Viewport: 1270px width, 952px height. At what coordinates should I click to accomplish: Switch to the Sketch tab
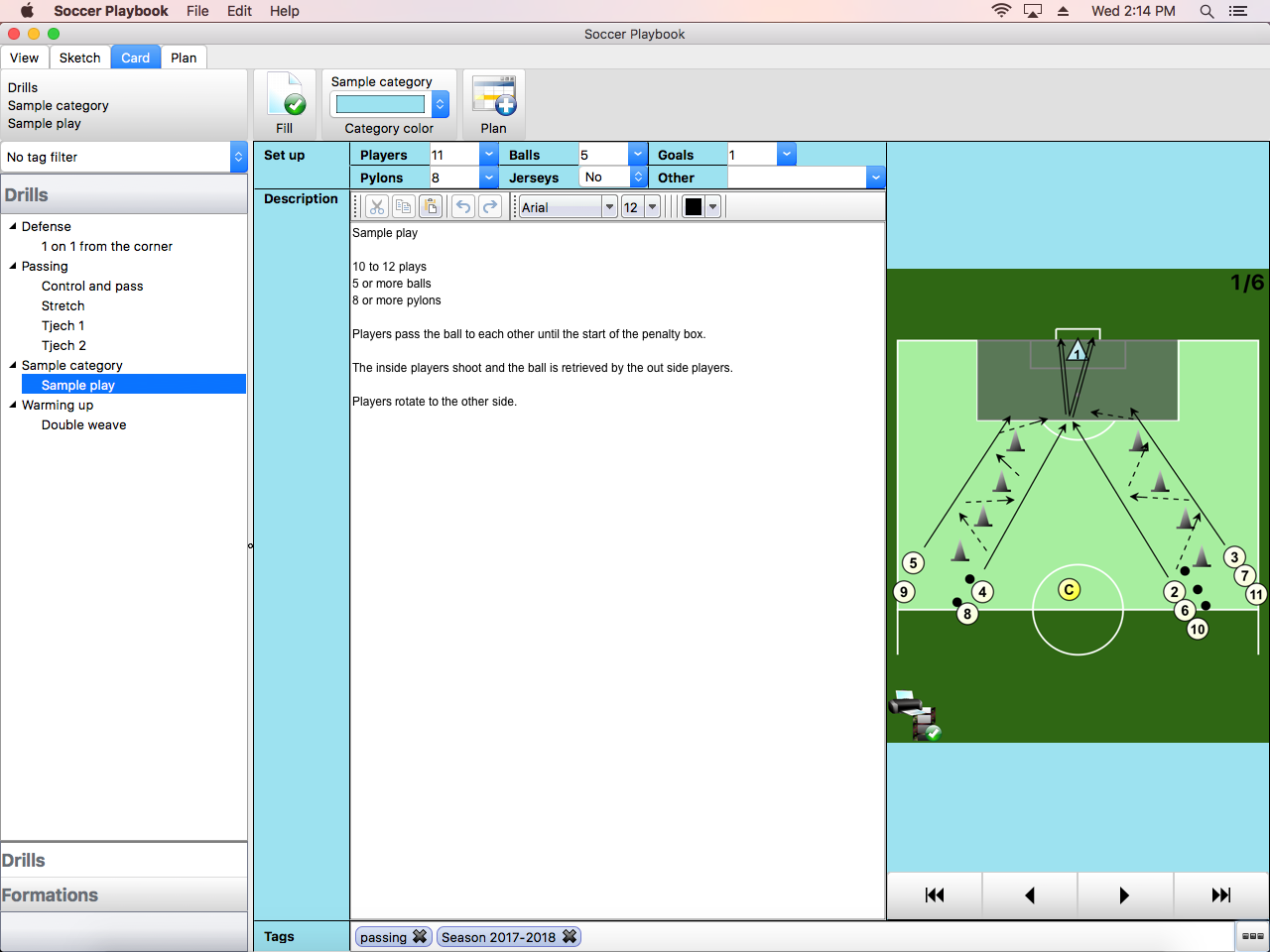coord(79,58)
